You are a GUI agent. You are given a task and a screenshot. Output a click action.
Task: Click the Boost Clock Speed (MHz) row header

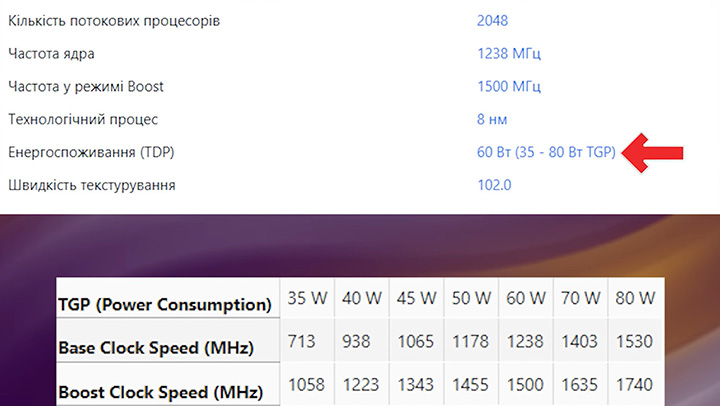pos(159,391)
